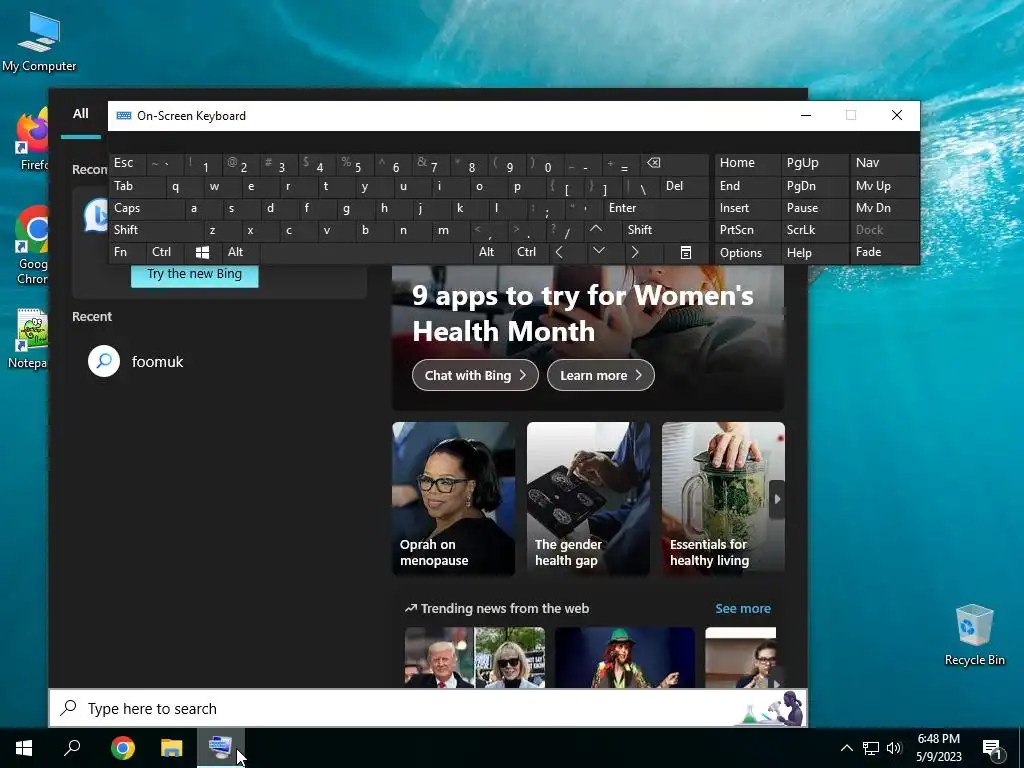1024x768 pixels.
Task: Click the Enter key on keyboard
Action: pos(656,208)
